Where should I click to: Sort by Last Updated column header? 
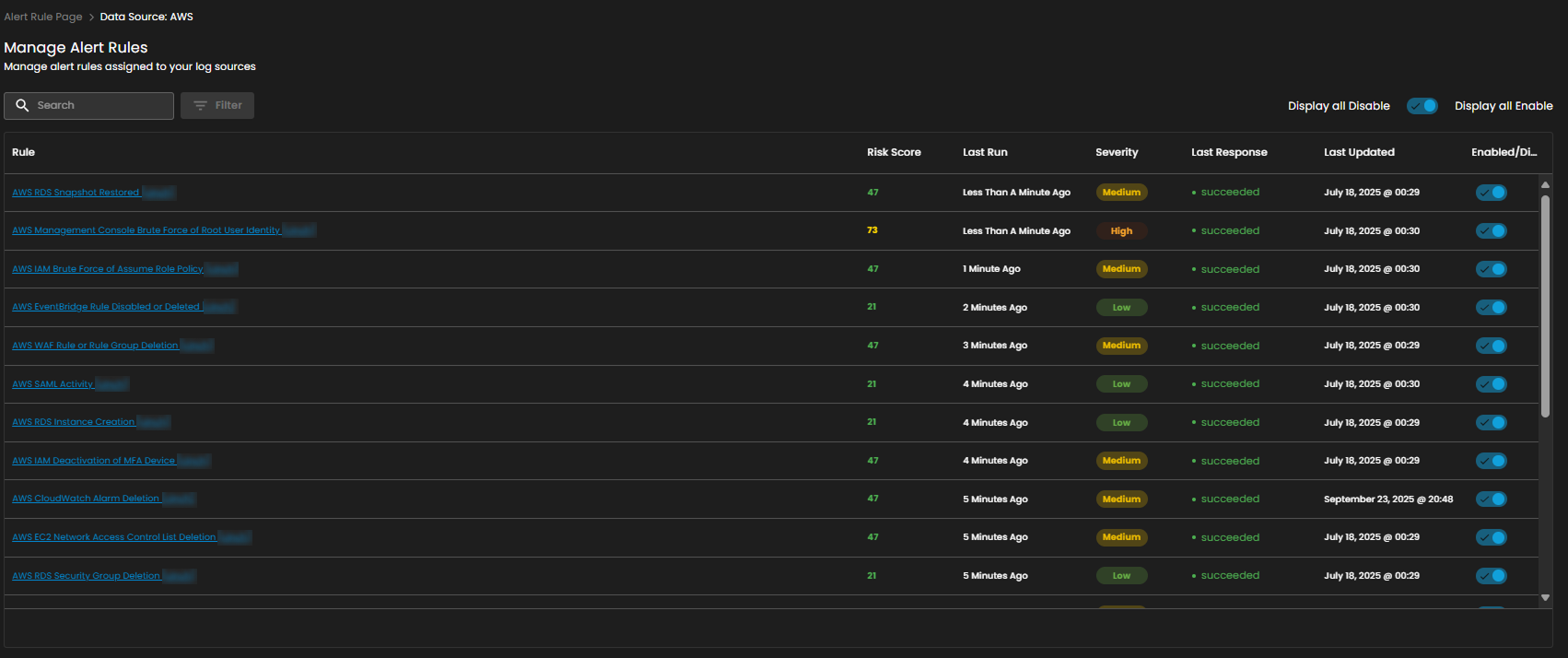pyautogui.click(x=1359, y=152)
